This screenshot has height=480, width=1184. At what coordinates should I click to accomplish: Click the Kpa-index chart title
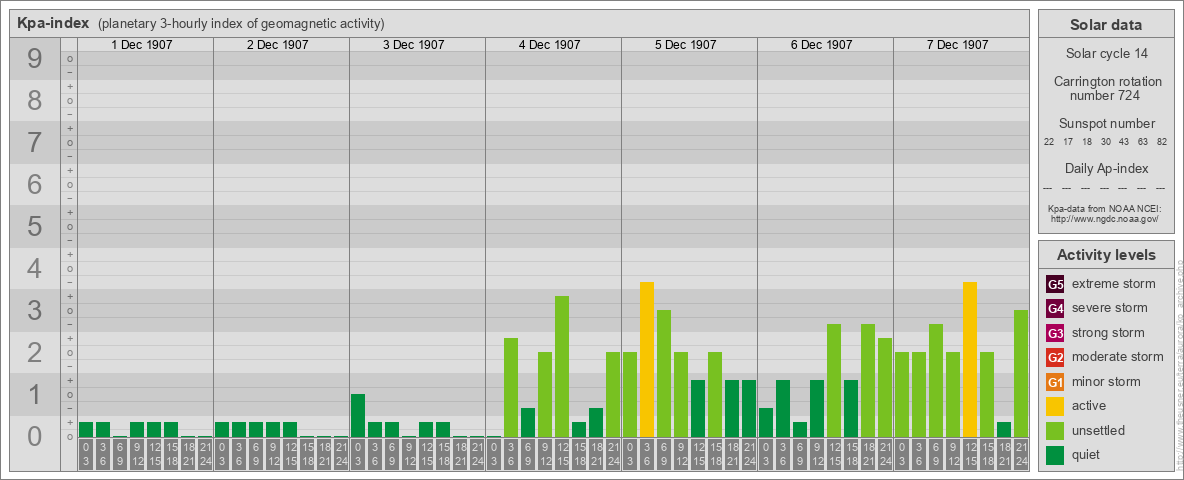click(54, 23)
